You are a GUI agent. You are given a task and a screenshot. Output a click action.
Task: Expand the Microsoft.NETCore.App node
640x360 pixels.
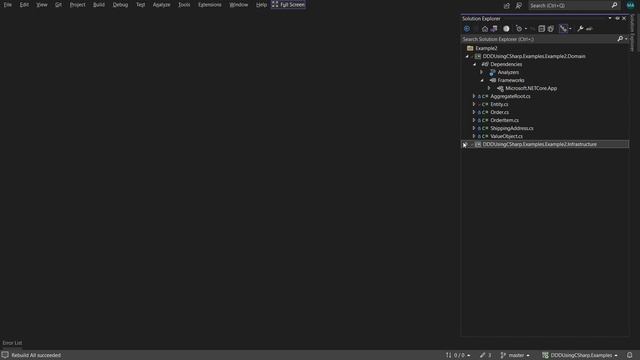point(489,88)
